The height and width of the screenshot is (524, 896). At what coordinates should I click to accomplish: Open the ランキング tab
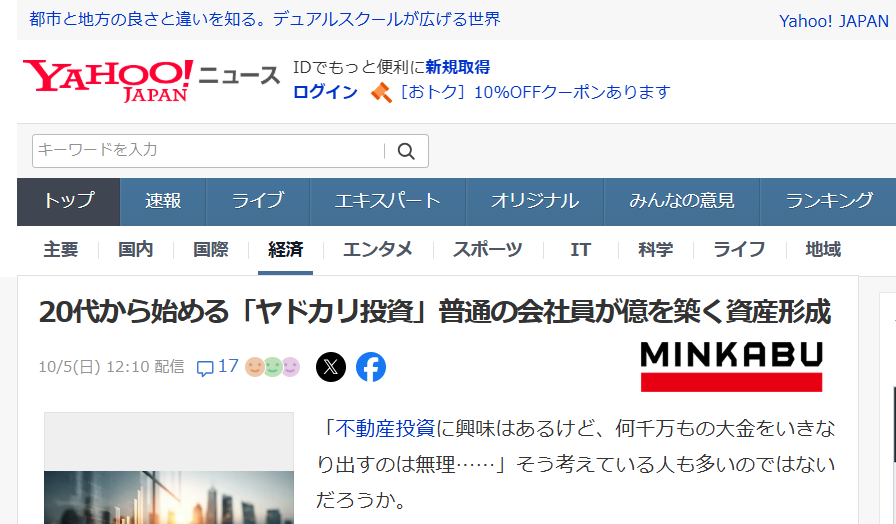(829, 201)
